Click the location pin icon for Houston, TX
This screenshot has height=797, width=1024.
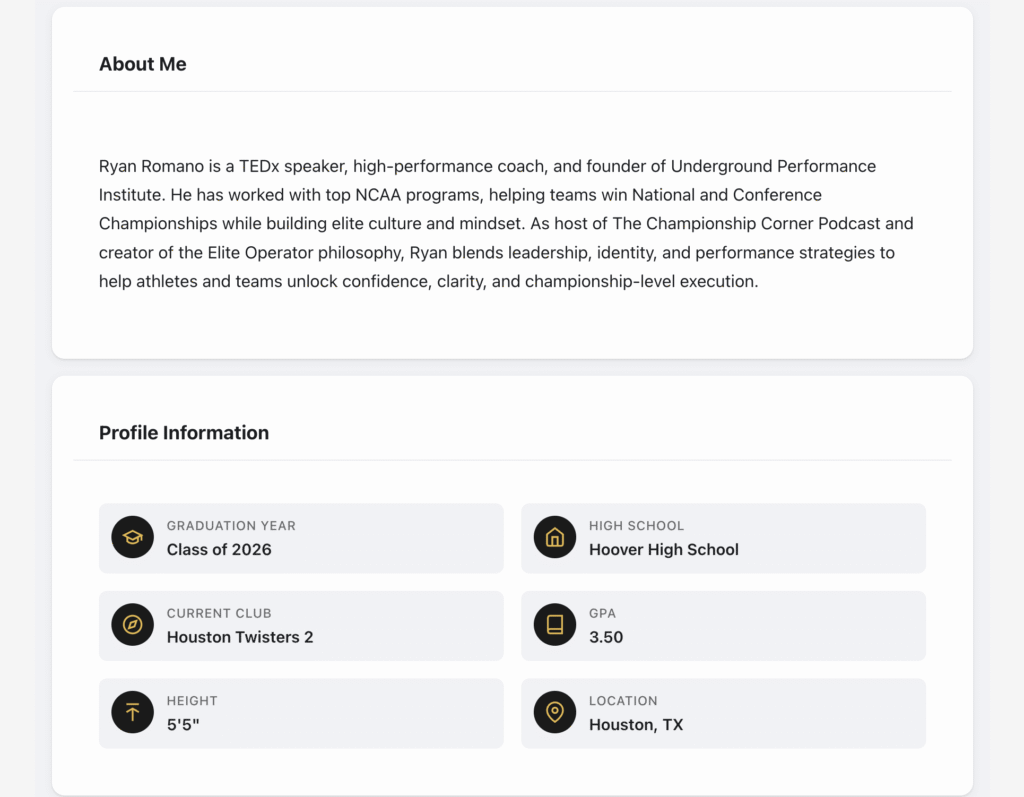coord(554,713)
